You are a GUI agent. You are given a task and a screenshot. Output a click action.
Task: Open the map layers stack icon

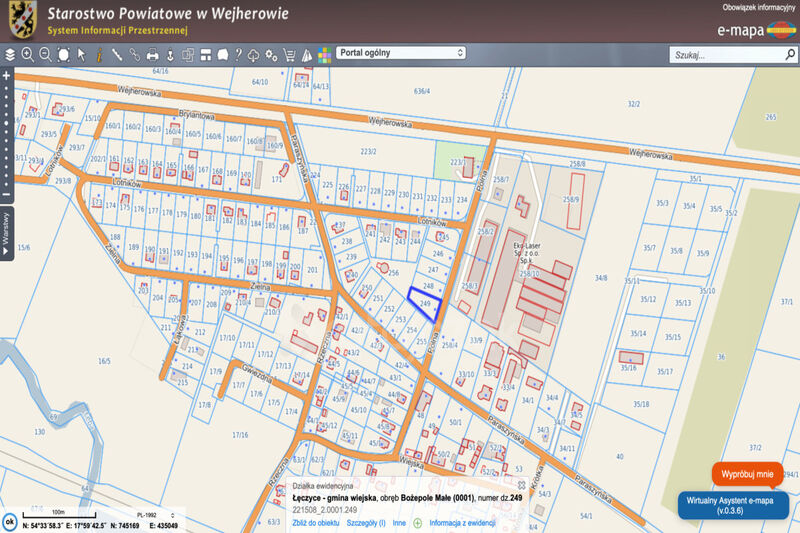coord(10,54)
